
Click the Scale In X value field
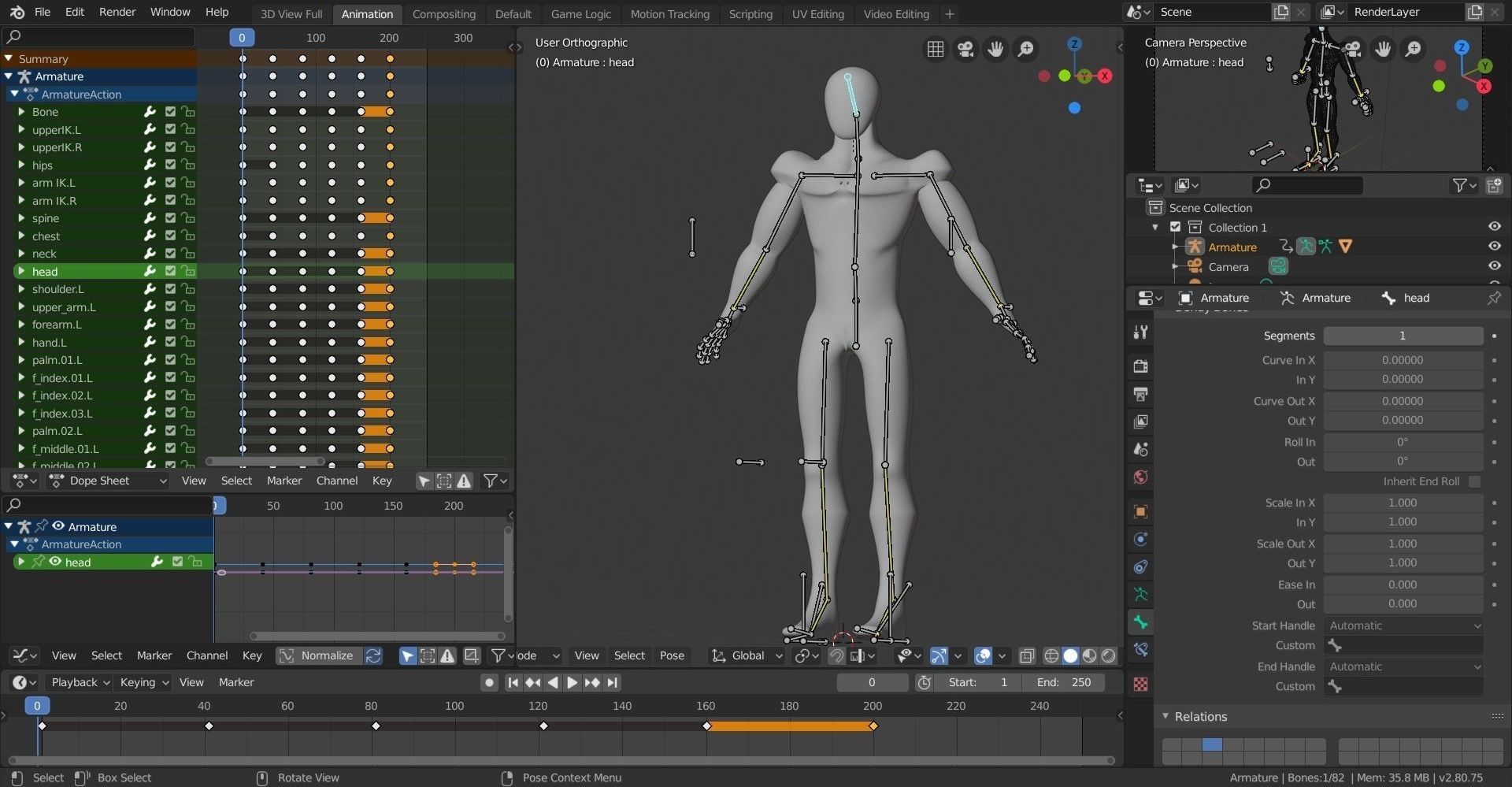click(x=1403, y=503)
